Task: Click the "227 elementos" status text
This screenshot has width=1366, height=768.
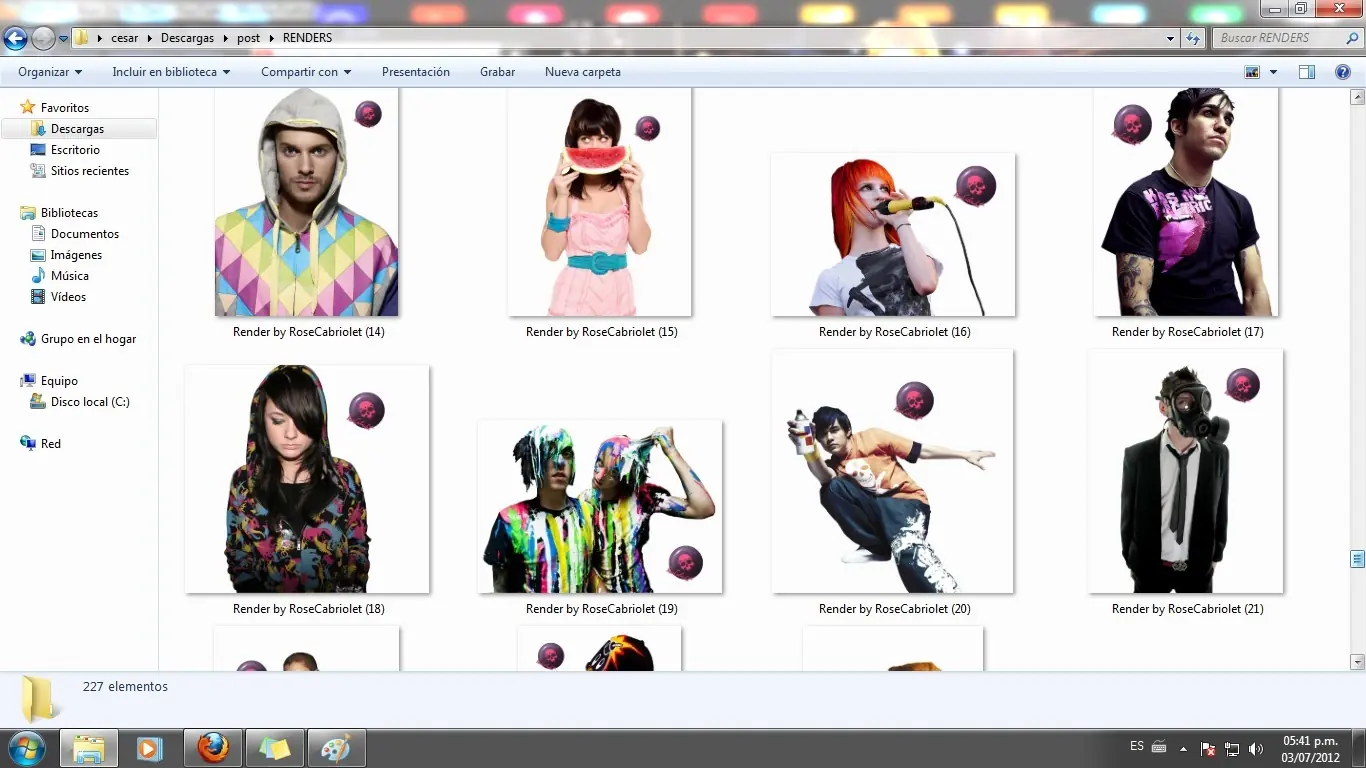Action: [x=125, y=687]
